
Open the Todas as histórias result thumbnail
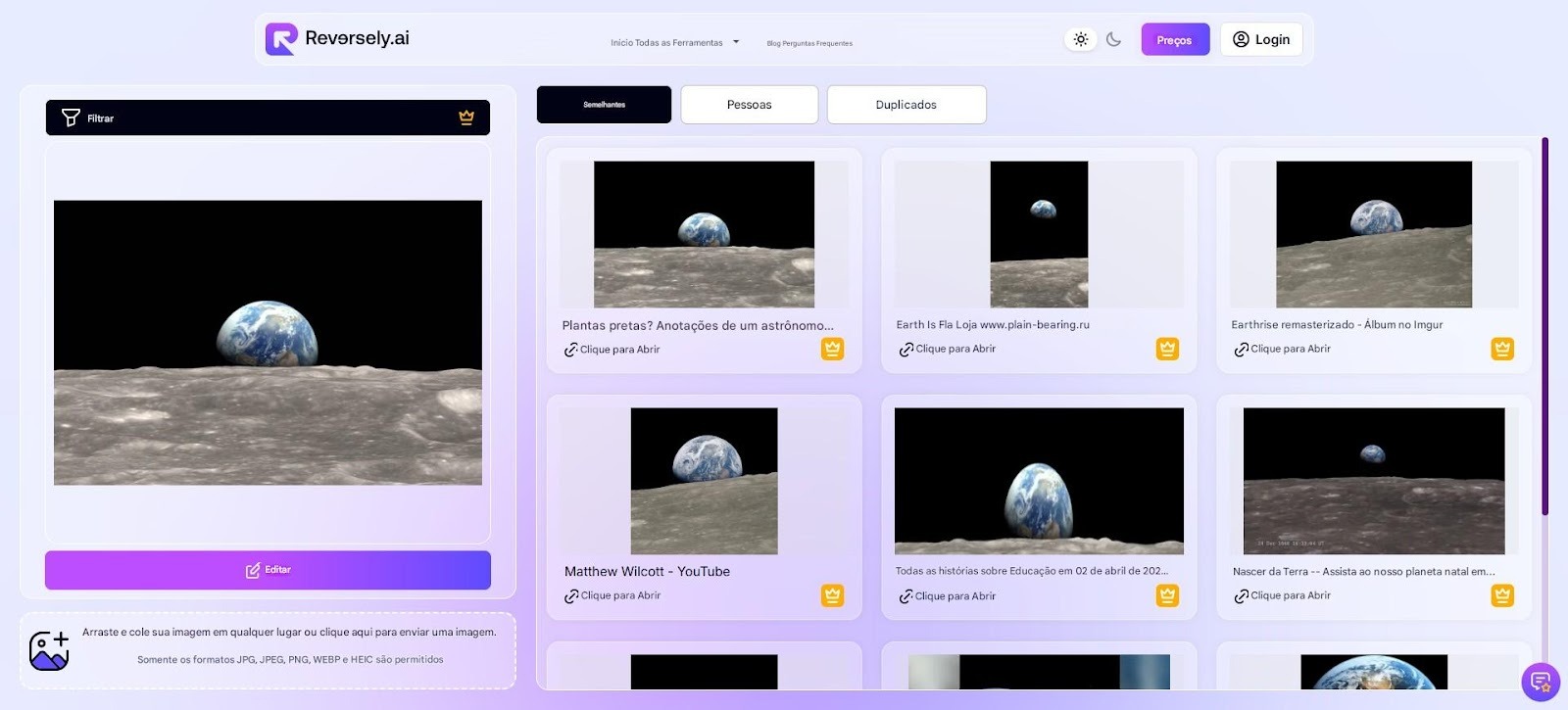(1039, 482)
